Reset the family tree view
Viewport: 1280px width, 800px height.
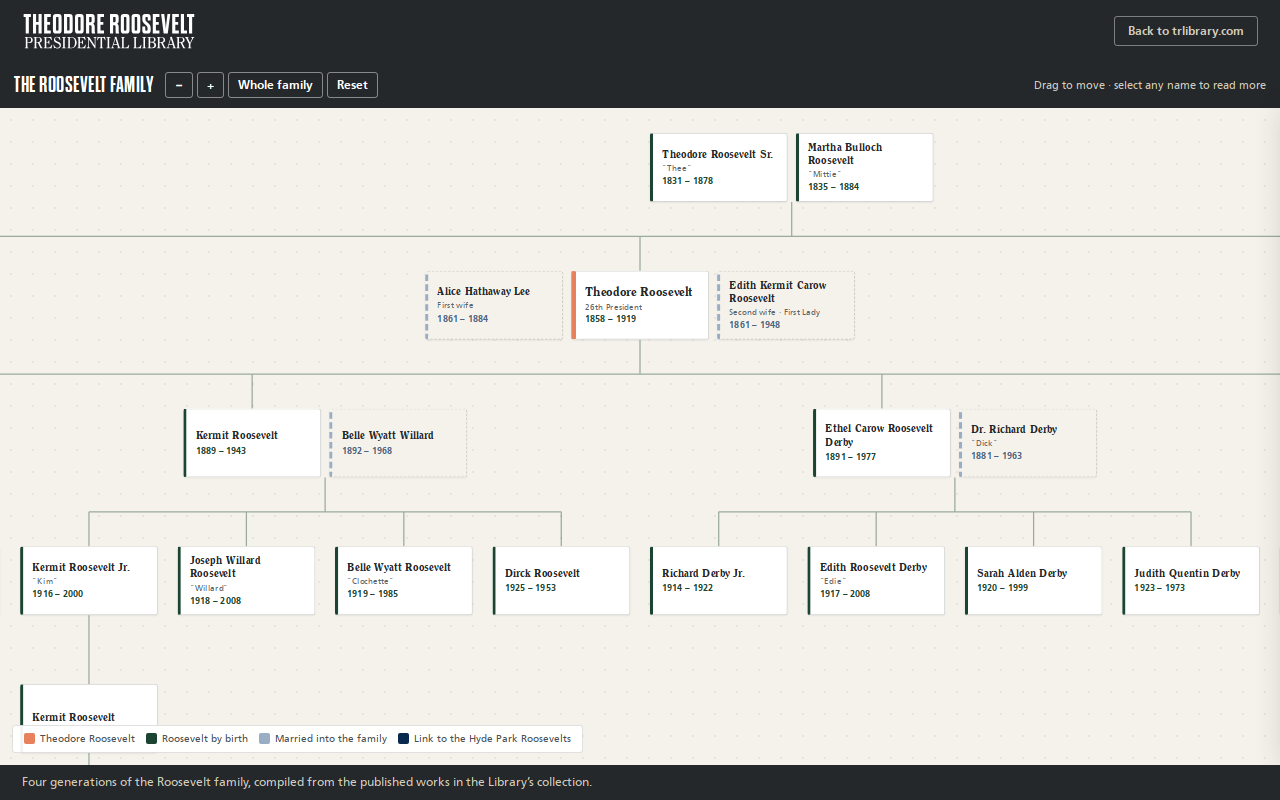coord(352,85)
